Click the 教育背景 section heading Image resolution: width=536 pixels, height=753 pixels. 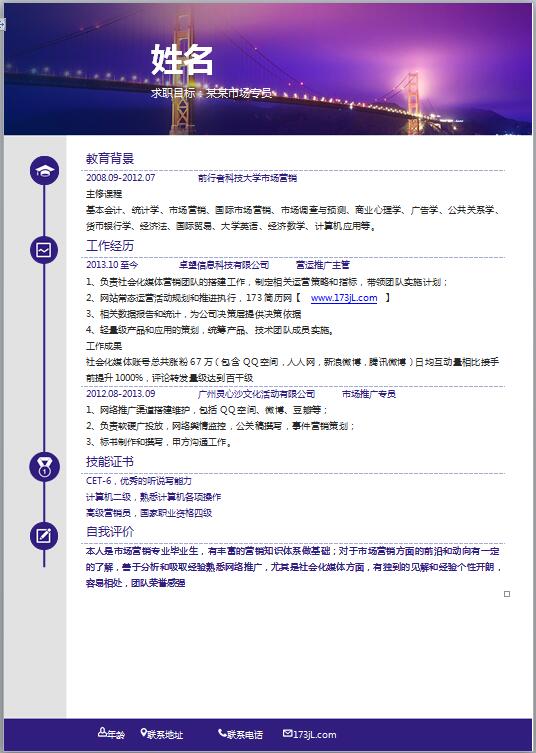(110, 158)
